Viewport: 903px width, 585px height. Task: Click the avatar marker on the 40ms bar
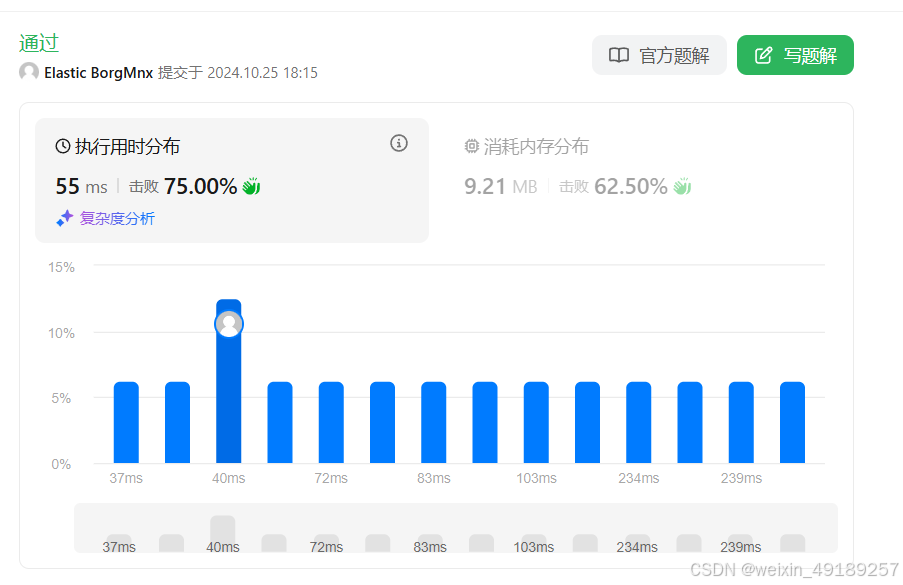(228, 323)
